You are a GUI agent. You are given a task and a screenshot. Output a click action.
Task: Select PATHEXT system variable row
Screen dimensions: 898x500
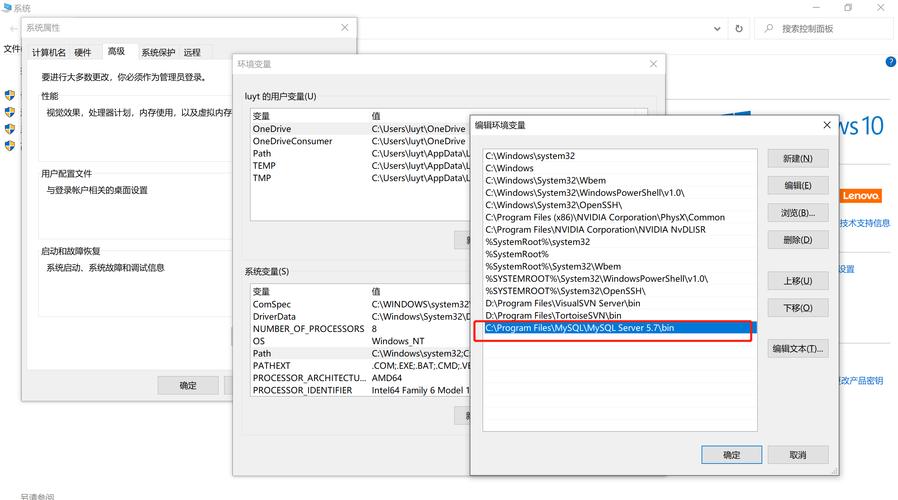point(360,365)
